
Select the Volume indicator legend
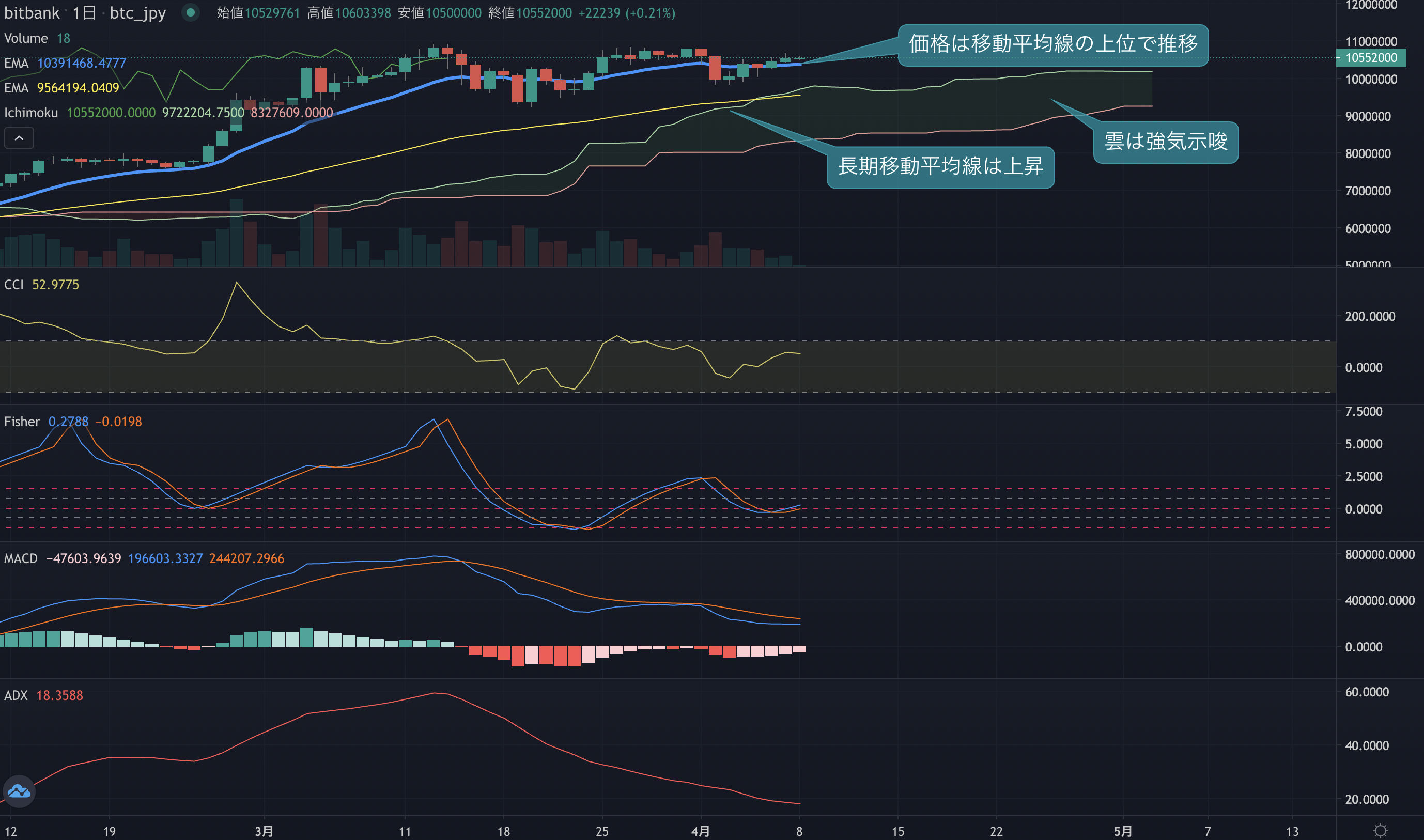coord(37,39)
